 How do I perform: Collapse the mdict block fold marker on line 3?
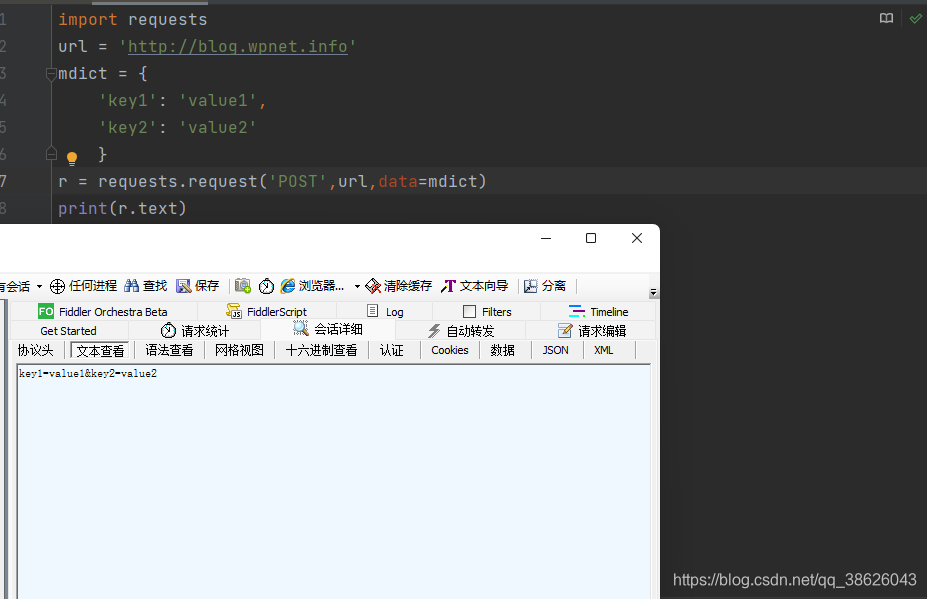point(51,74)
